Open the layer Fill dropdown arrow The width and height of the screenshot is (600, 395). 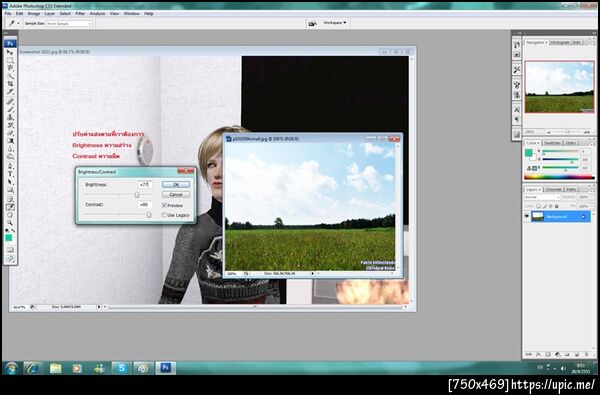click(x=592, y=206)
